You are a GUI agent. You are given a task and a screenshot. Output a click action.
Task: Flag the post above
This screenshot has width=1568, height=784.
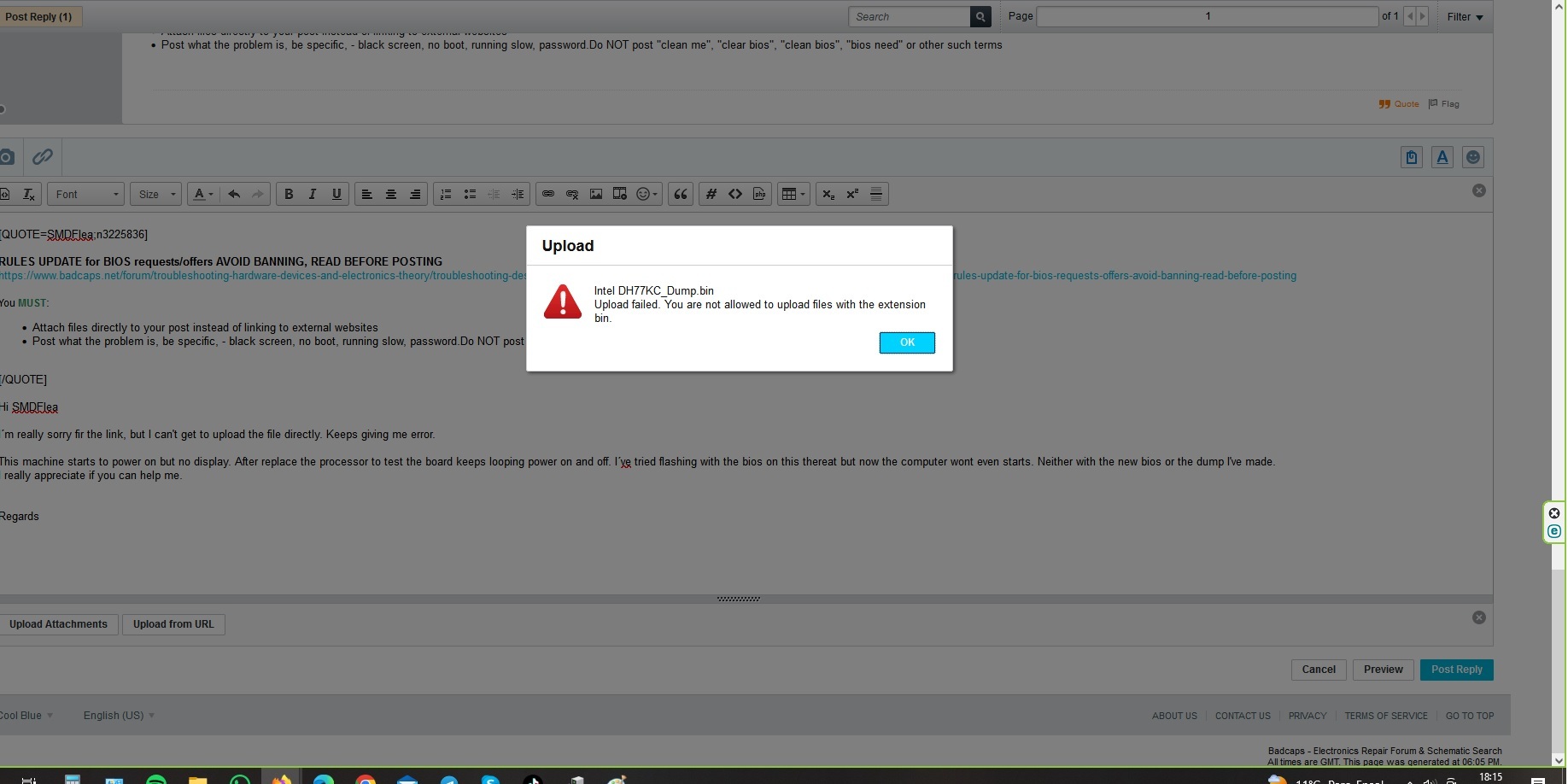(x=1444, y=104)
